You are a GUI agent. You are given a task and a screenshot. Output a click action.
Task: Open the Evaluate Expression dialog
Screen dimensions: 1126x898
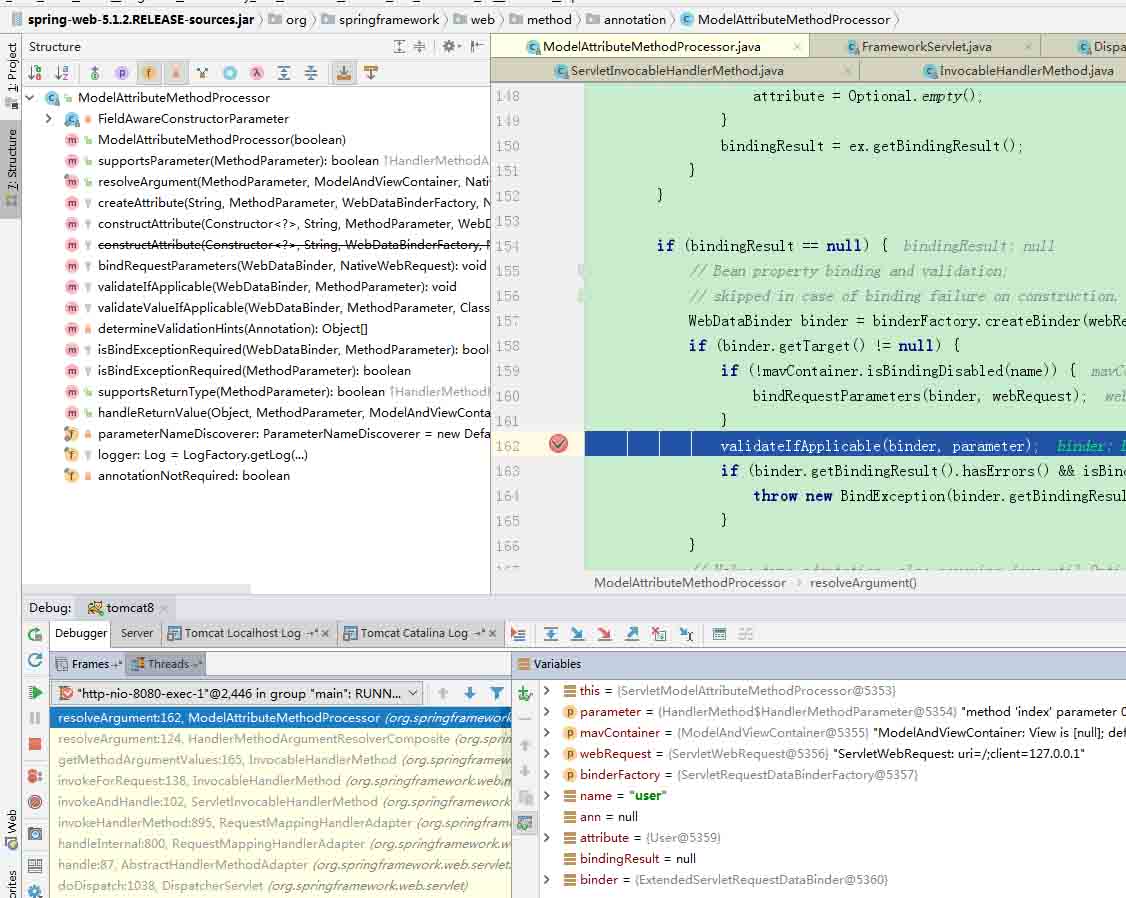[x=718, y=633]
